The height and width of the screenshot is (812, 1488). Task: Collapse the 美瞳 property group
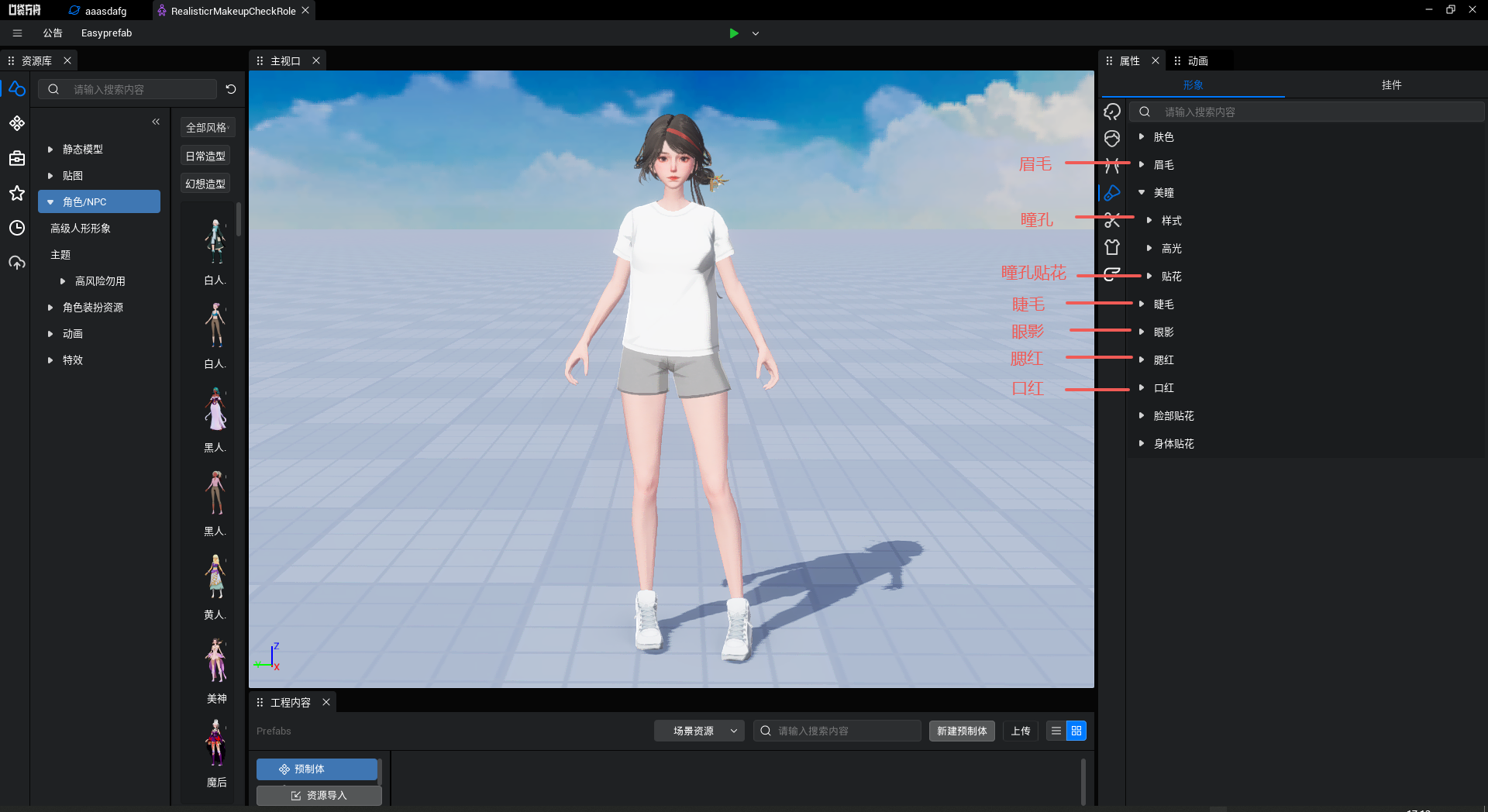click(x=1142, y=192)
